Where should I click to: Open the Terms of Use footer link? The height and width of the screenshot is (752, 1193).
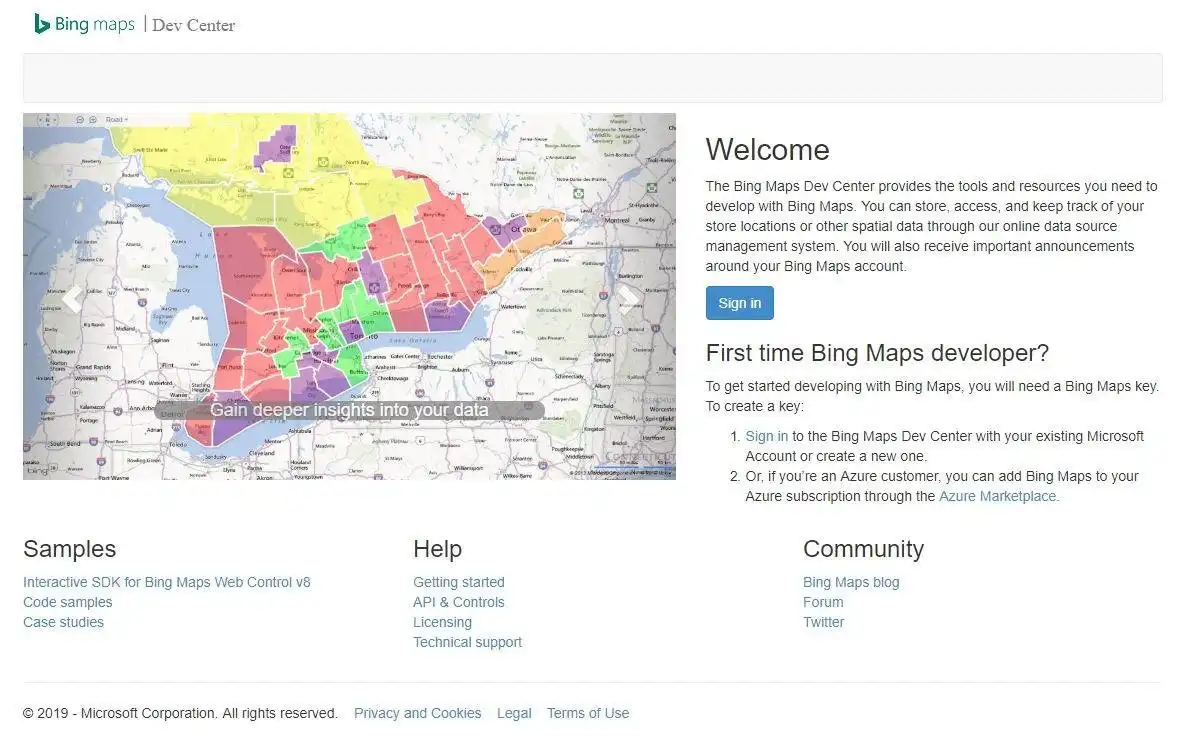point(587,713)
